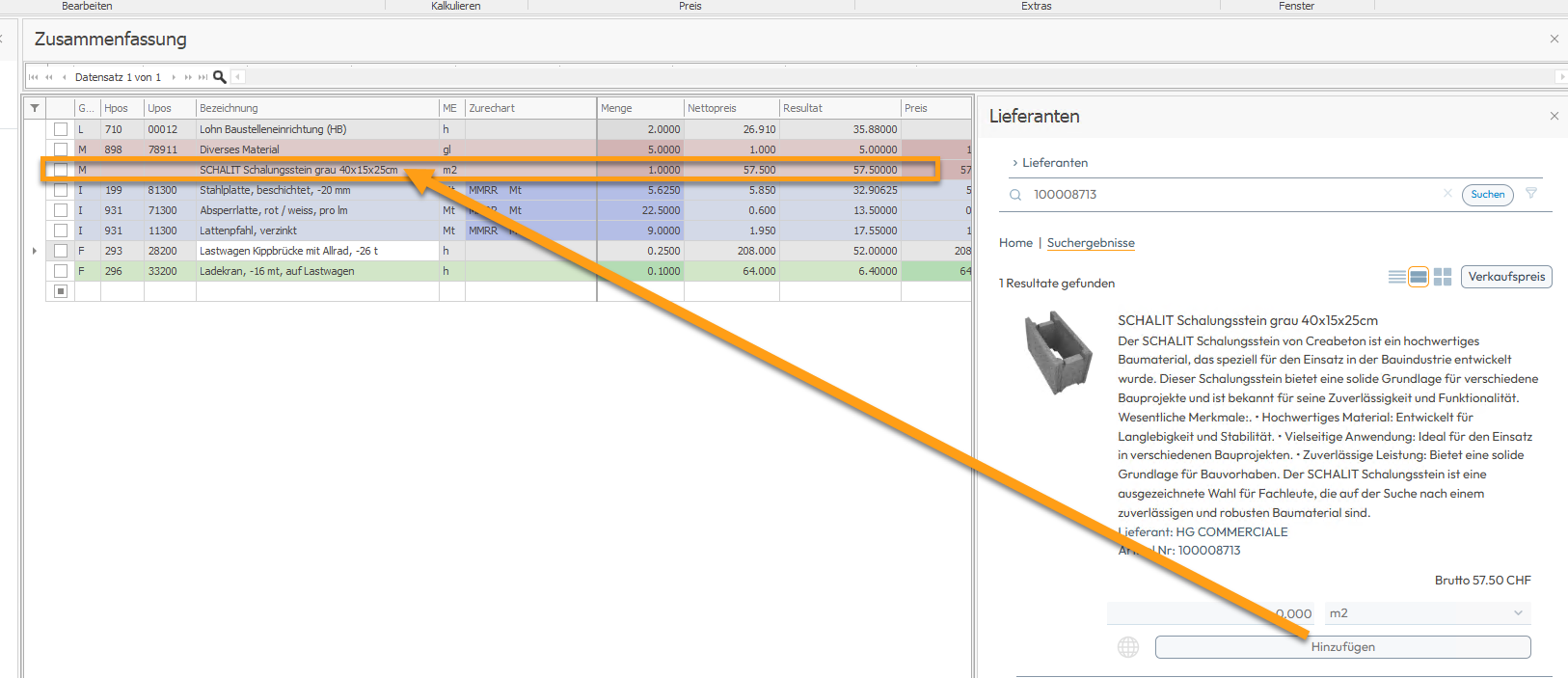Click the supplier search field with 100008713

tap(1234, 195)
